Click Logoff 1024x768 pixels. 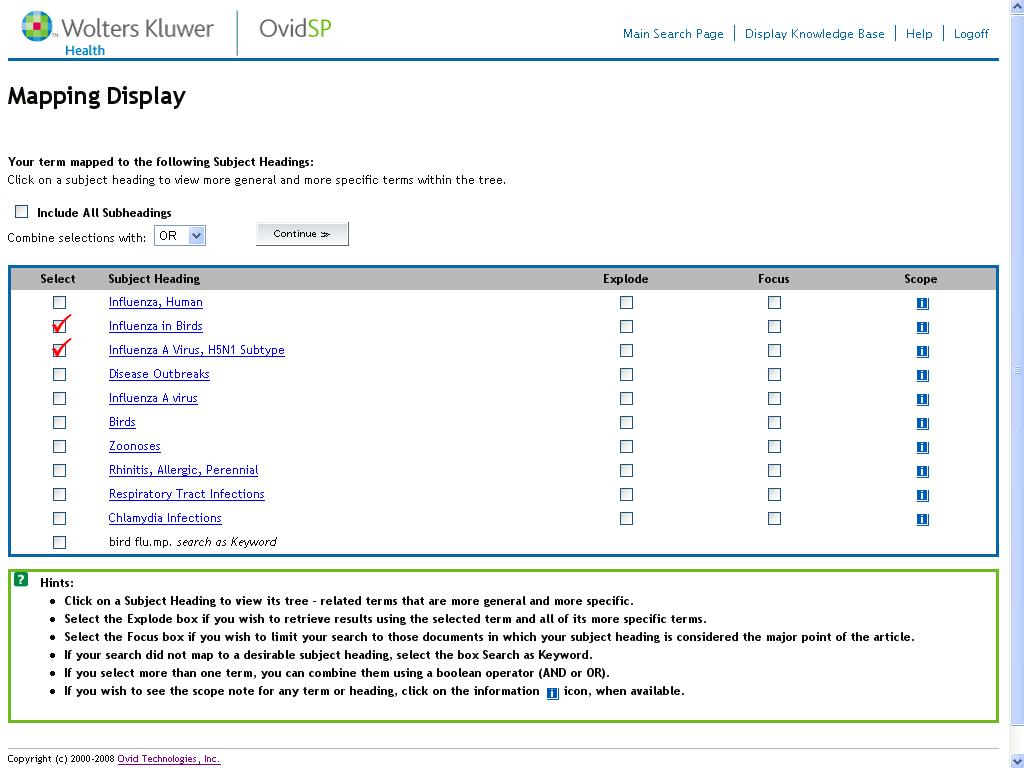point(971,34)
